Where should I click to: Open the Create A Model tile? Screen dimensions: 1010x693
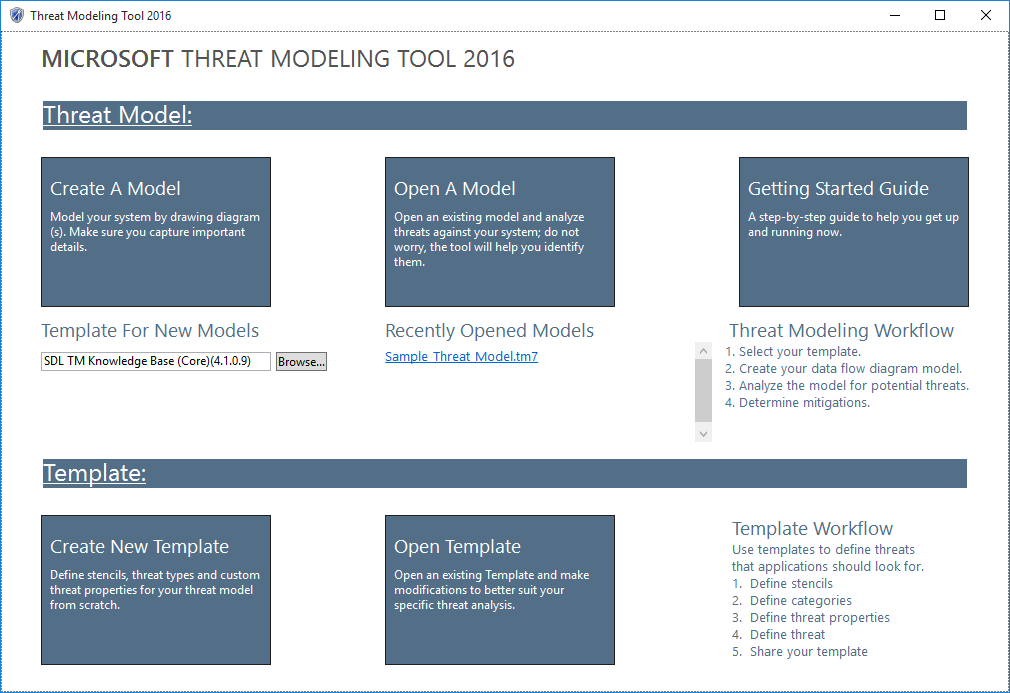pos(155,232)
